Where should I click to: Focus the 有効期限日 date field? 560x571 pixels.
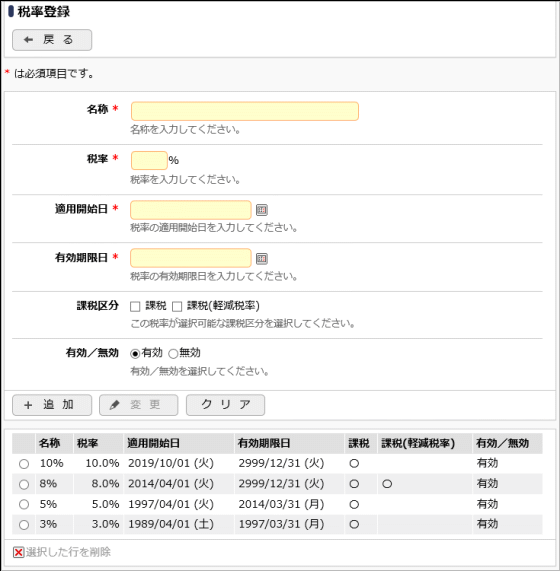(x=191, y=258)
